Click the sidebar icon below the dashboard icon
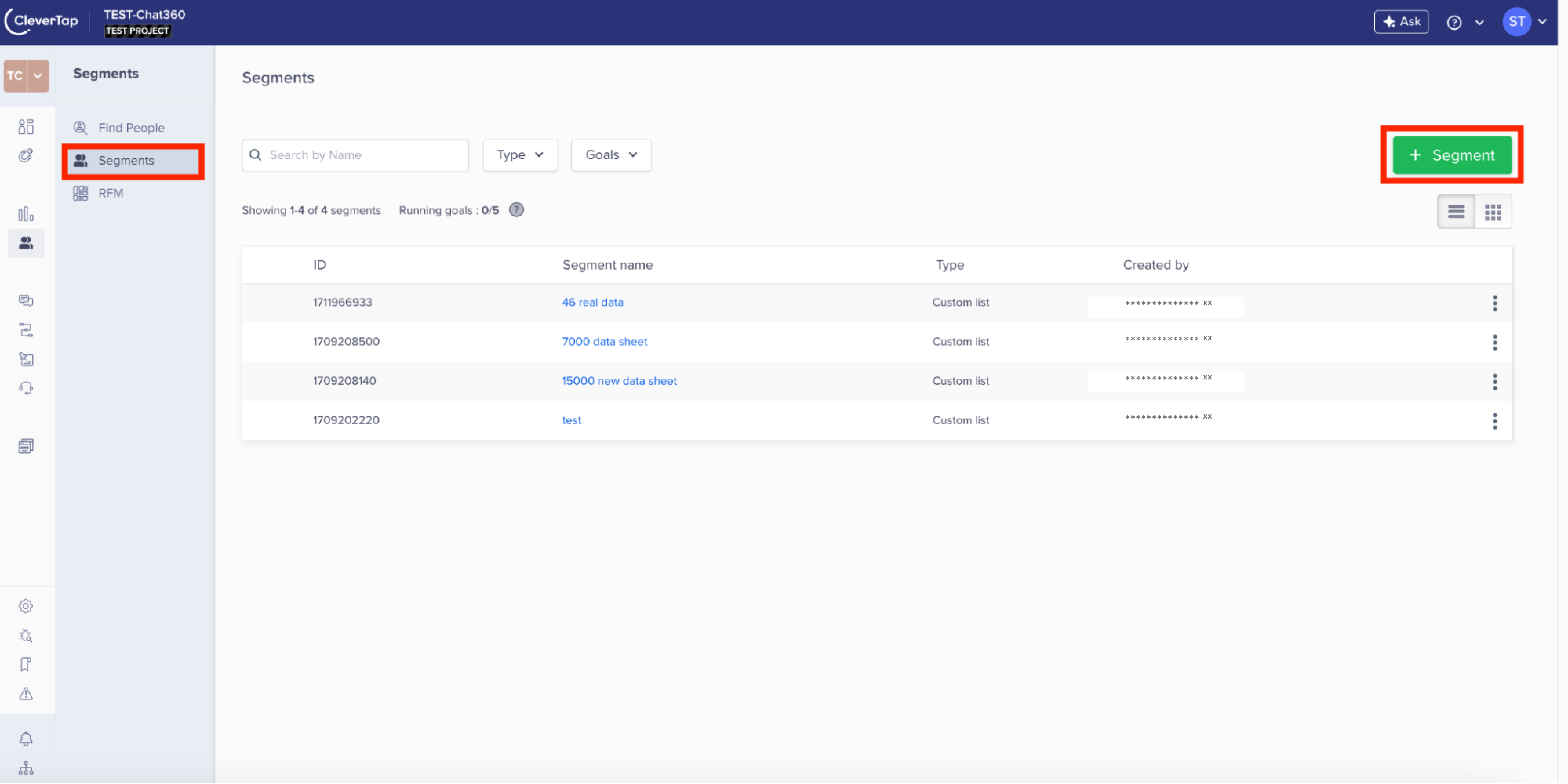This screenshot has width=1568, height=784. 26,156
